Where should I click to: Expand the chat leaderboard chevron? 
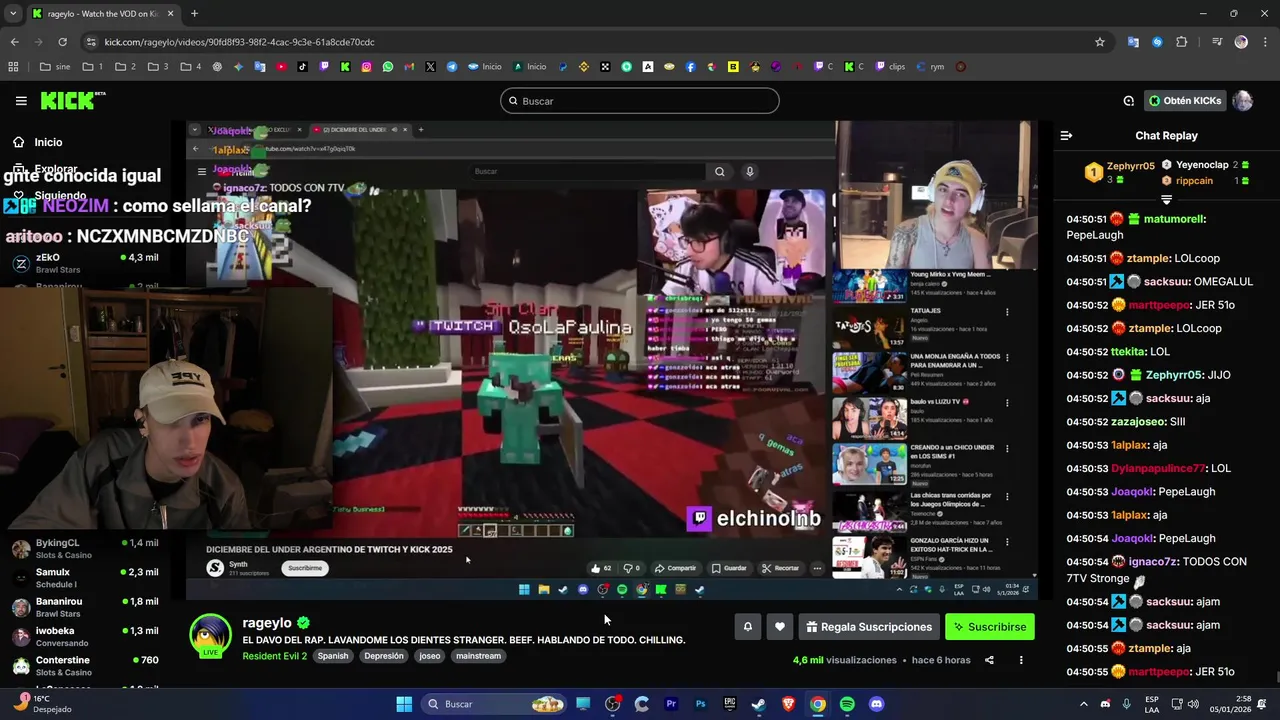tap(1166, 200)
